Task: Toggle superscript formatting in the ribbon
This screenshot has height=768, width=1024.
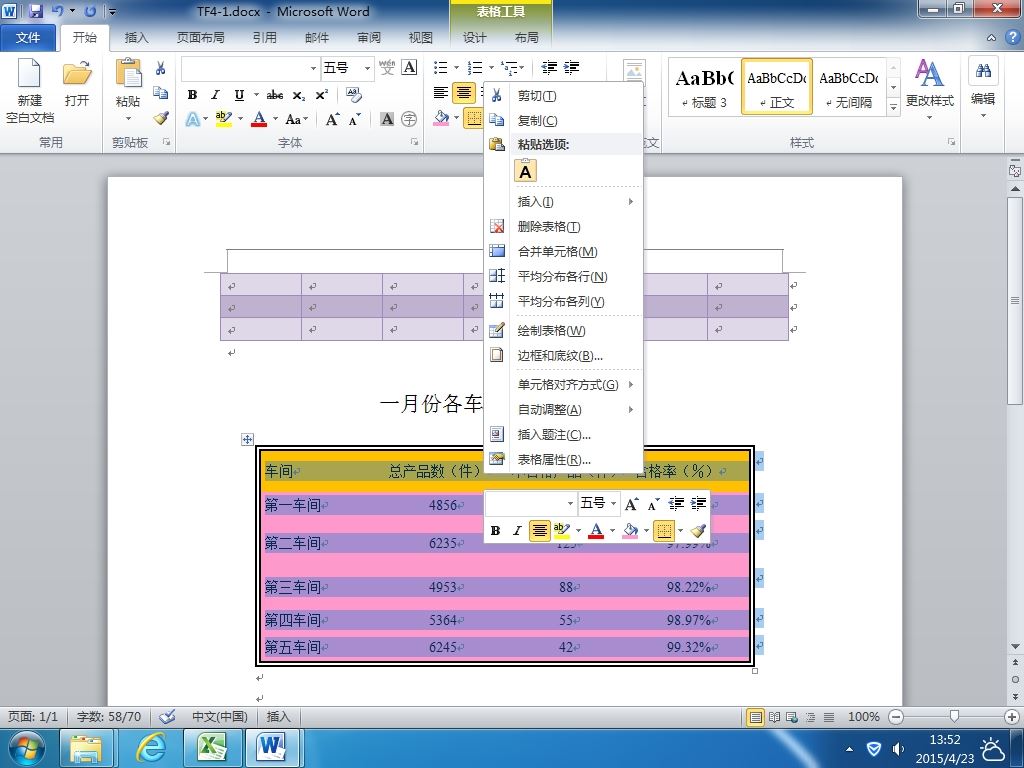Action: click(x=321, y=95)
